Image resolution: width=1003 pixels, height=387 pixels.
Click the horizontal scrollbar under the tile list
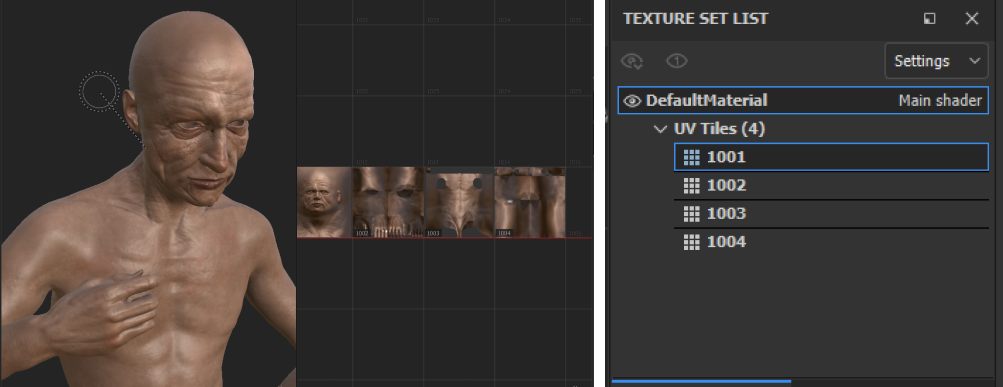tap(701, 381)
